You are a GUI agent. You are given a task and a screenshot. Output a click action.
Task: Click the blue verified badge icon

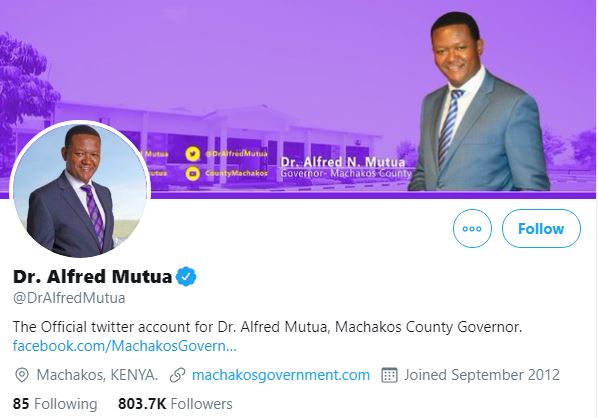tap(186, 277)
